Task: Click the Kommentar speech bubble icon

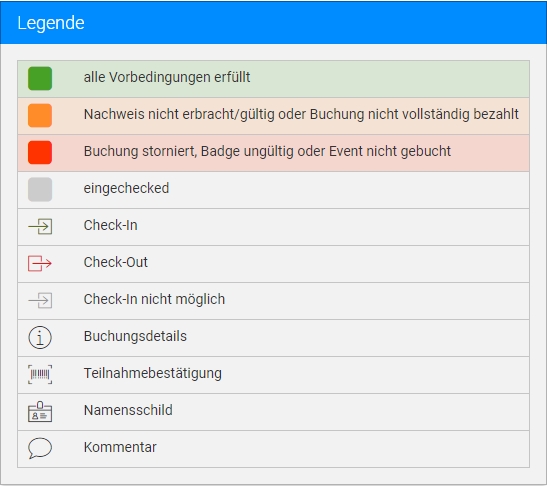Action: 40,448
